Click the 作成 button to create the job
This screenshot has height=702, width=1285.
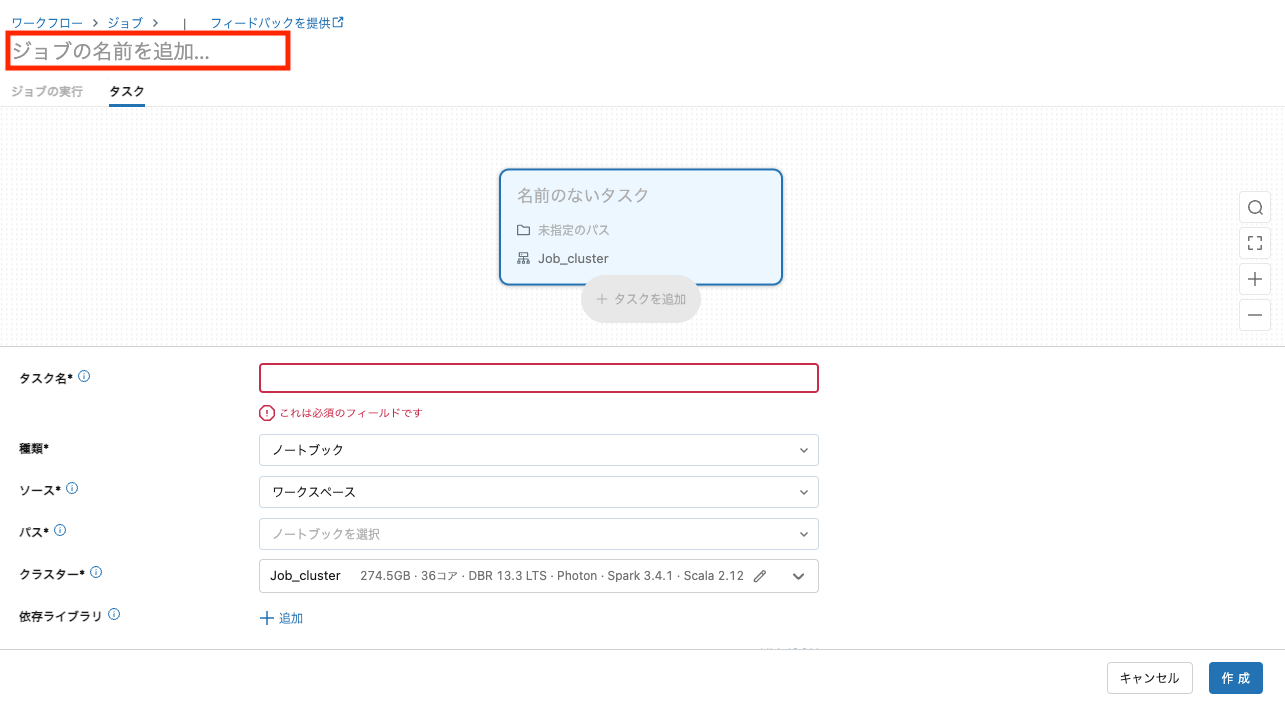tap(1236, 677)
